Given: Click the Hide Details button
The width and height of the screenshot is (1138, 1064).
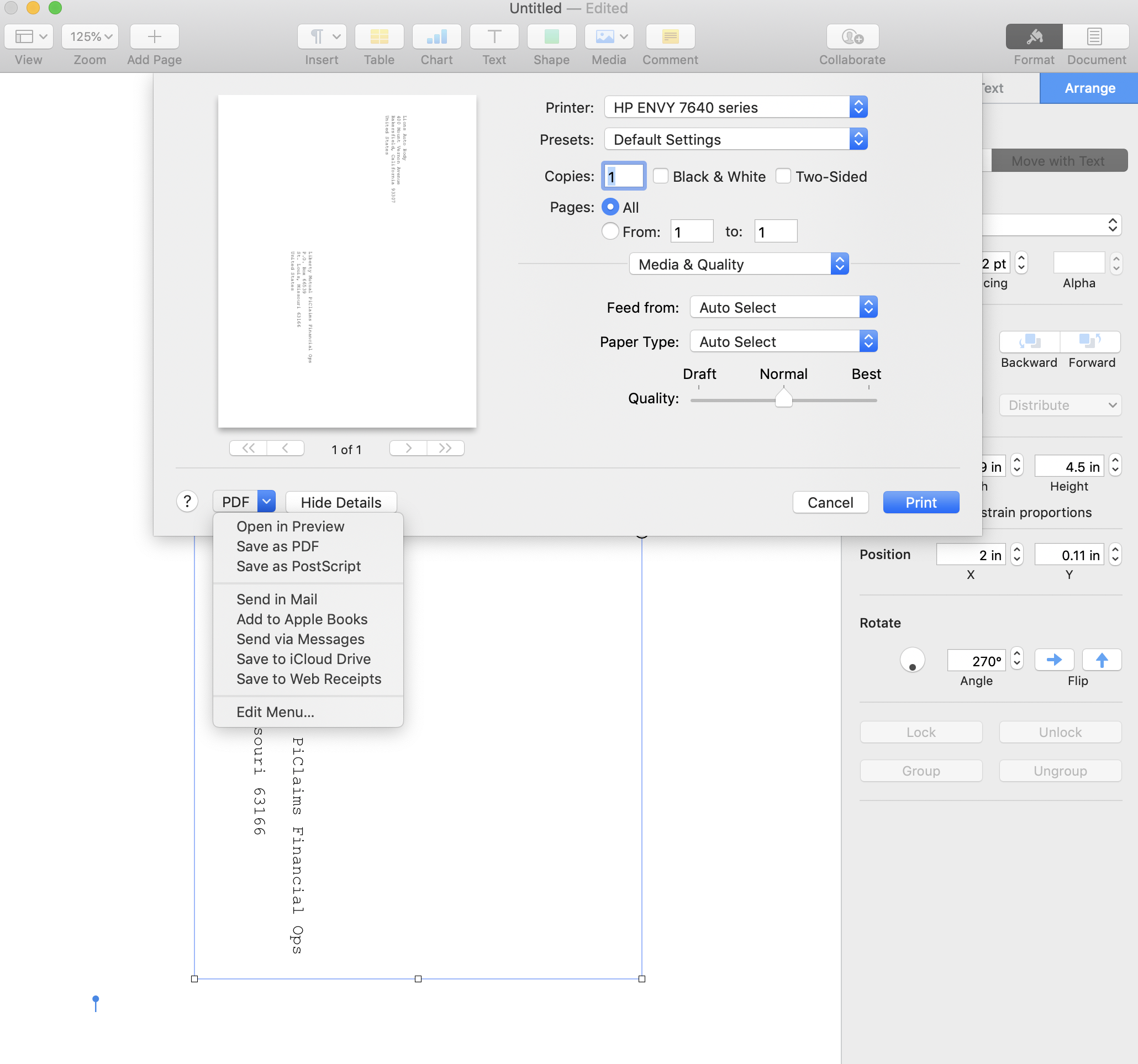Looking at the screenshot, I should [x=341, y=502].
